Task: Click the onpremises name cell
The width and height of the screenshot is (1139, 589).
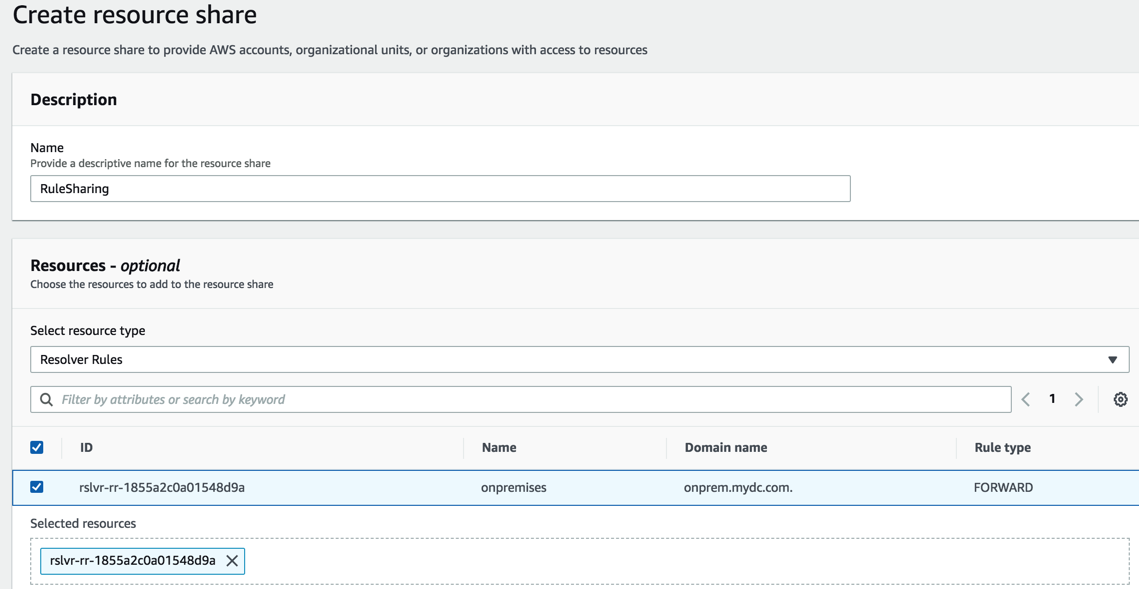Action: [x=514, y=487]
